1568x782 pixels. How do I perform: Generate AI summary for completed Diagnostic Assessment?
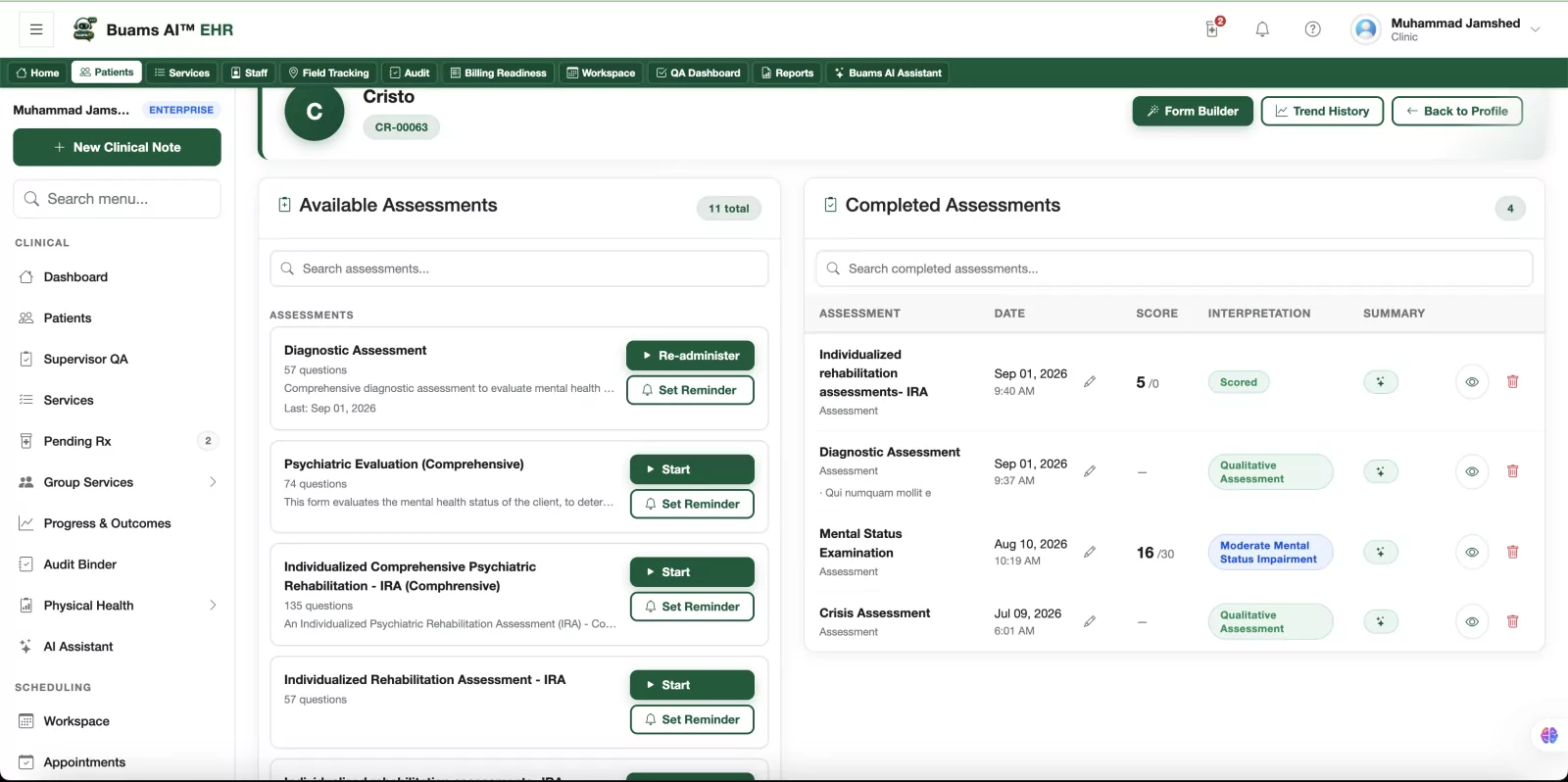click(x=1381, y=471)
